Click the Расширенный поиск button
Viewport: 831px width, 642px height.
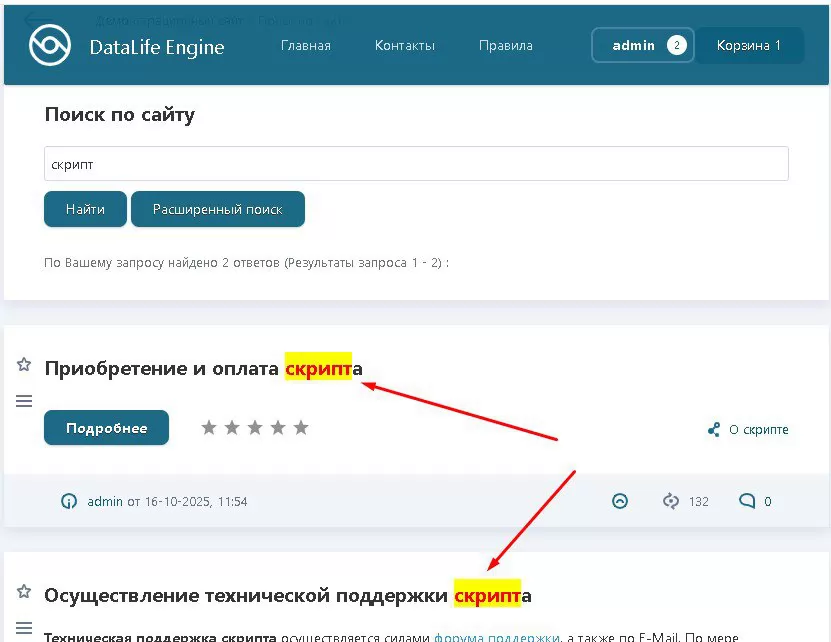(x=217, y=210)
